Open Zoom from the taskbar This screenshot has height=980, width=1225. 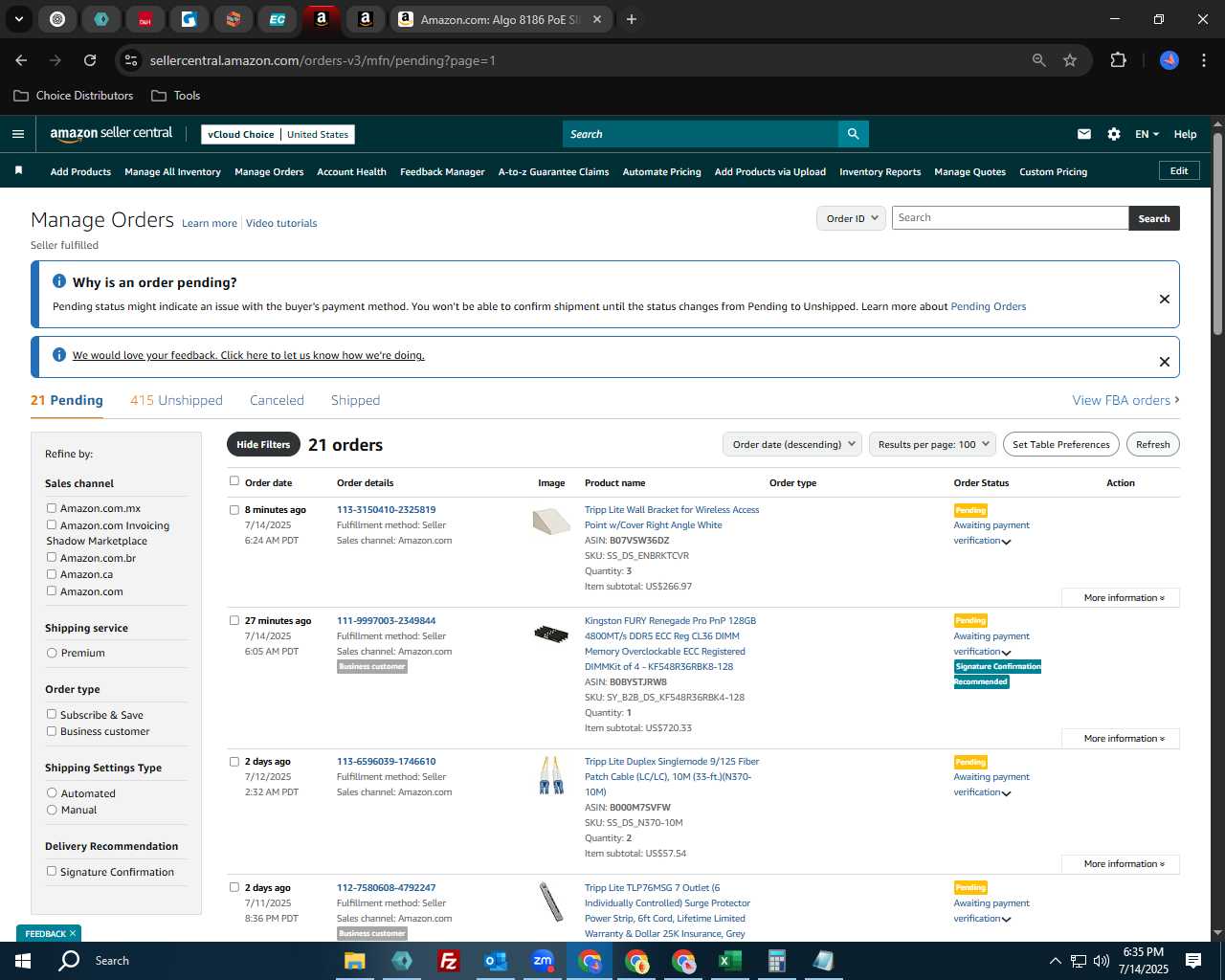pyautogui.click(x=543, y=961)
